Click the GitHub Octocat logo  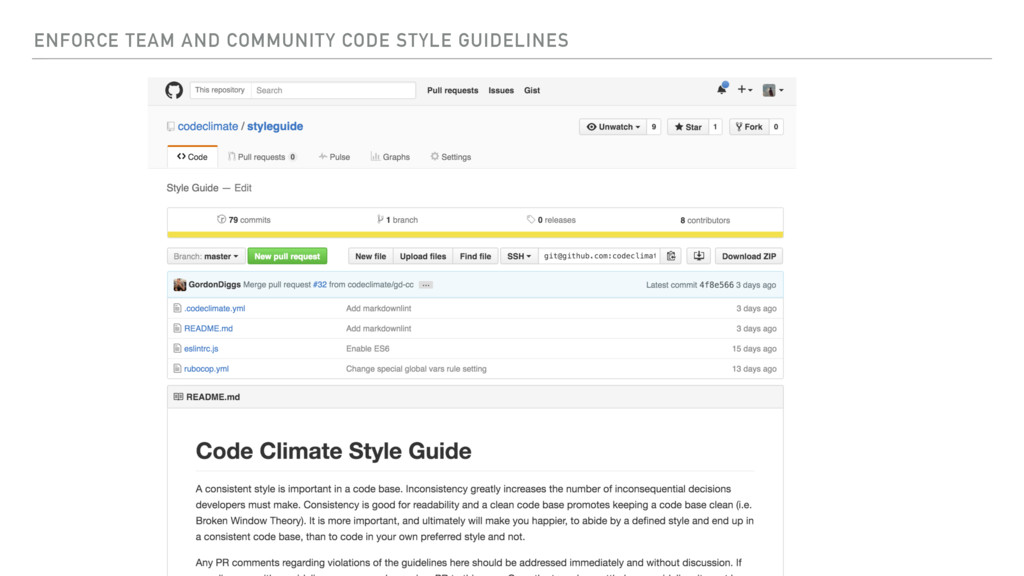pyautogui.click(x=174, y=90)
